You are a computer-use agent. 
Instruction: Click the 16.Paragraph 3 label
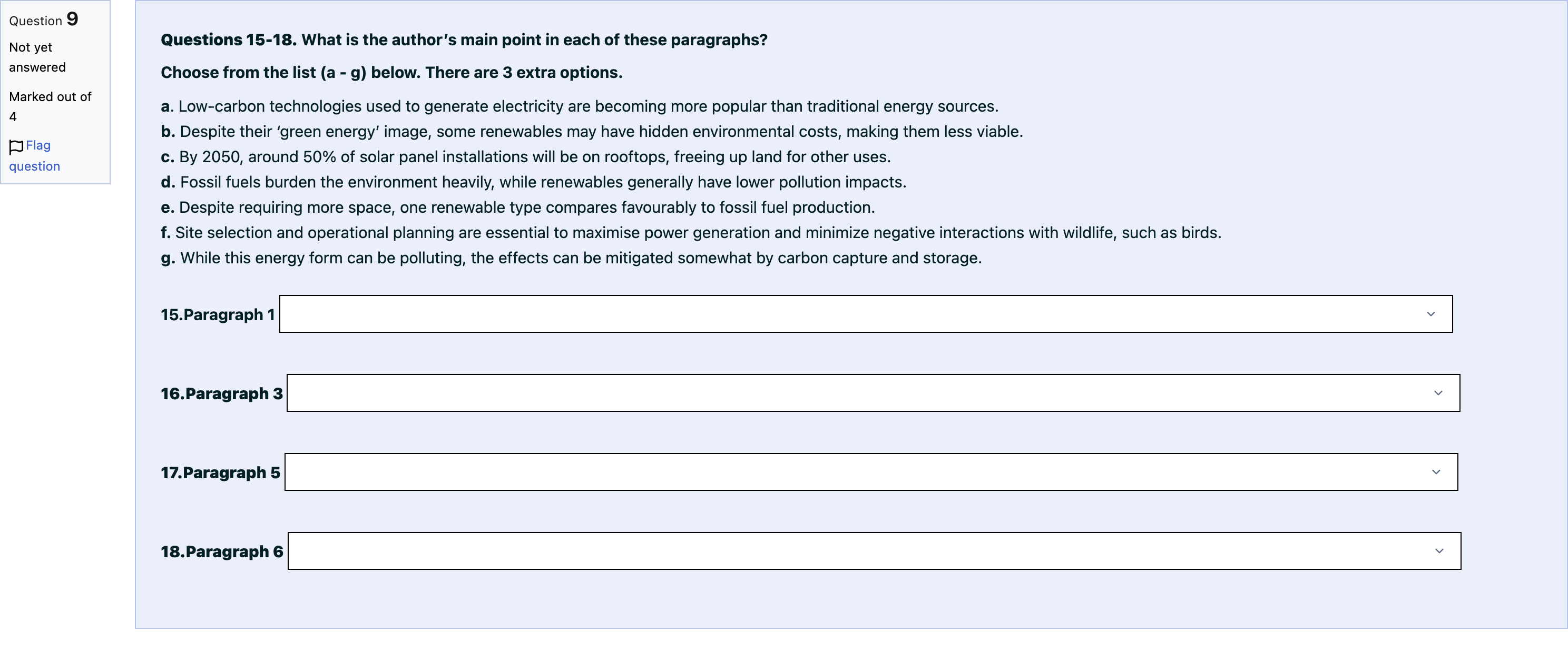pyautogui.click(x=222, y=393)
